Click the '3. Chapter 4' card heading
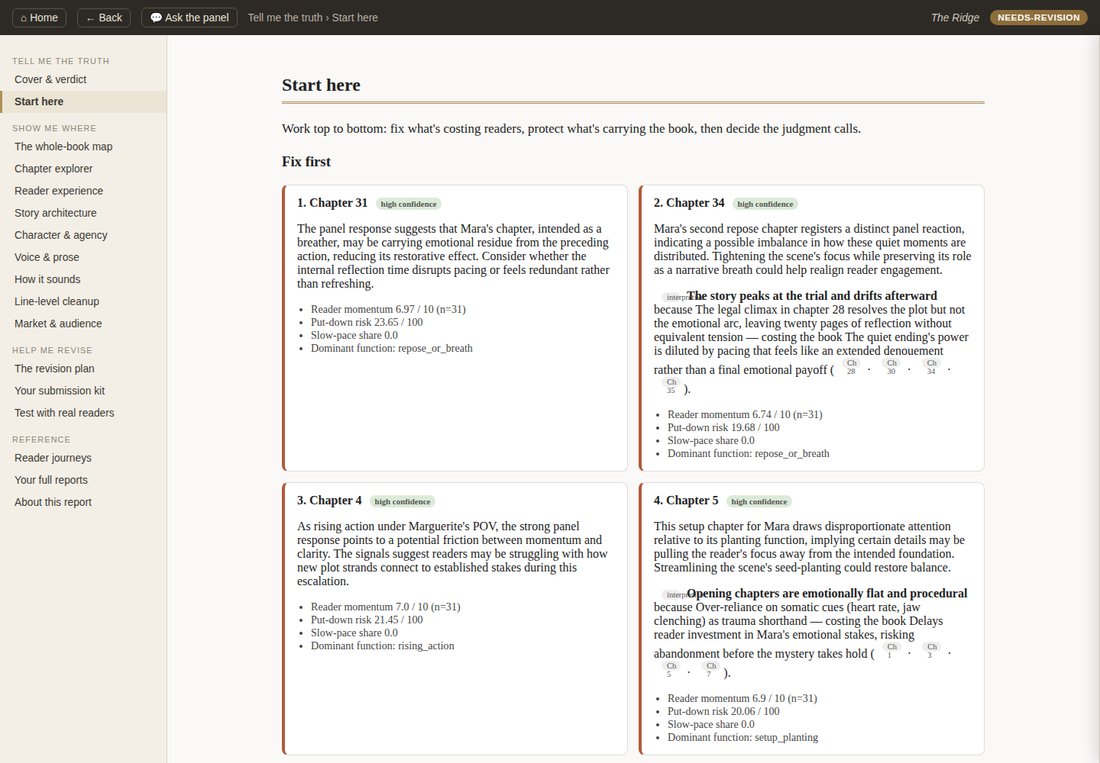 tap(329, 500)
